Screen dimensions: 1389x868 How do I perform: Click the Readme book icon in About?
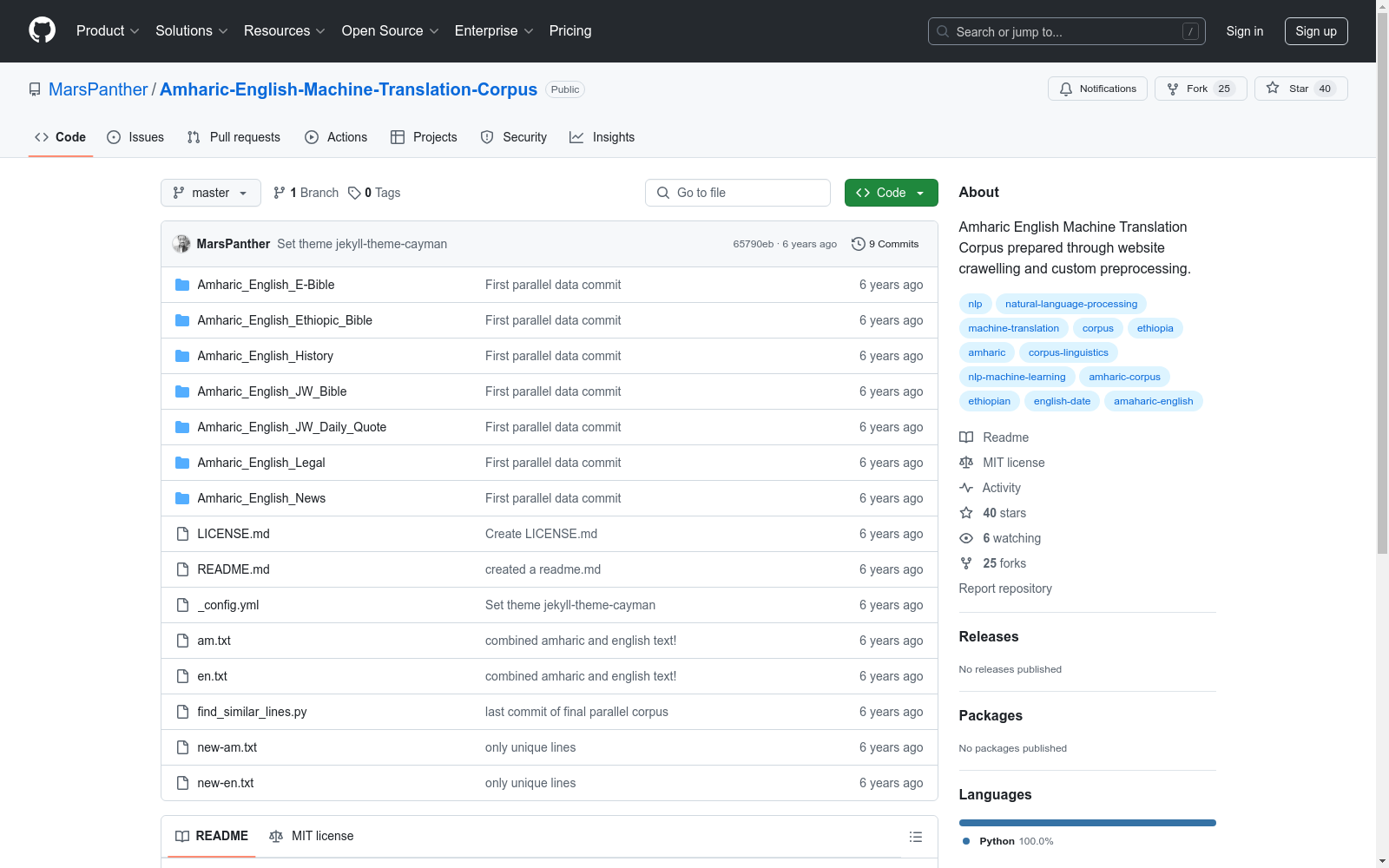point(966,437)
